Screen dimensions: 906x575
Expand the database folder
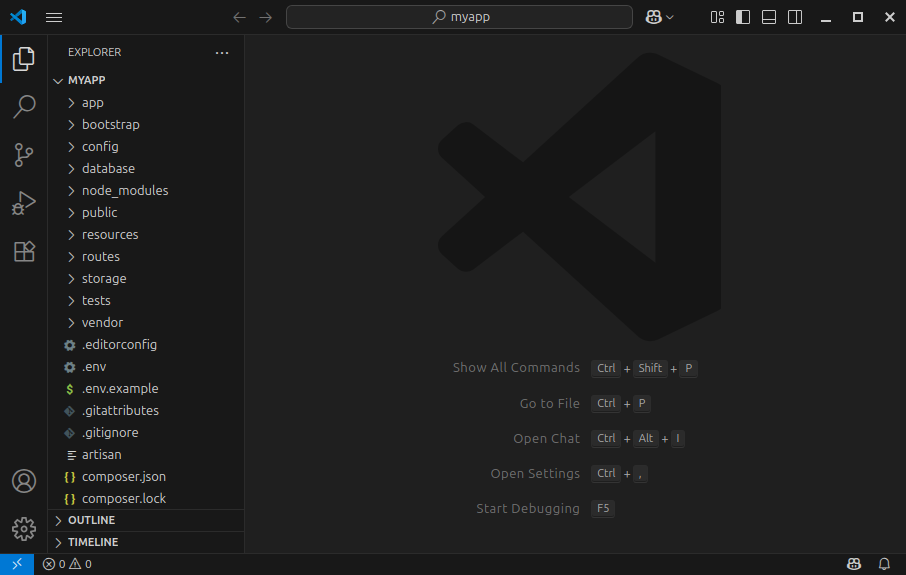click(146, 169)
